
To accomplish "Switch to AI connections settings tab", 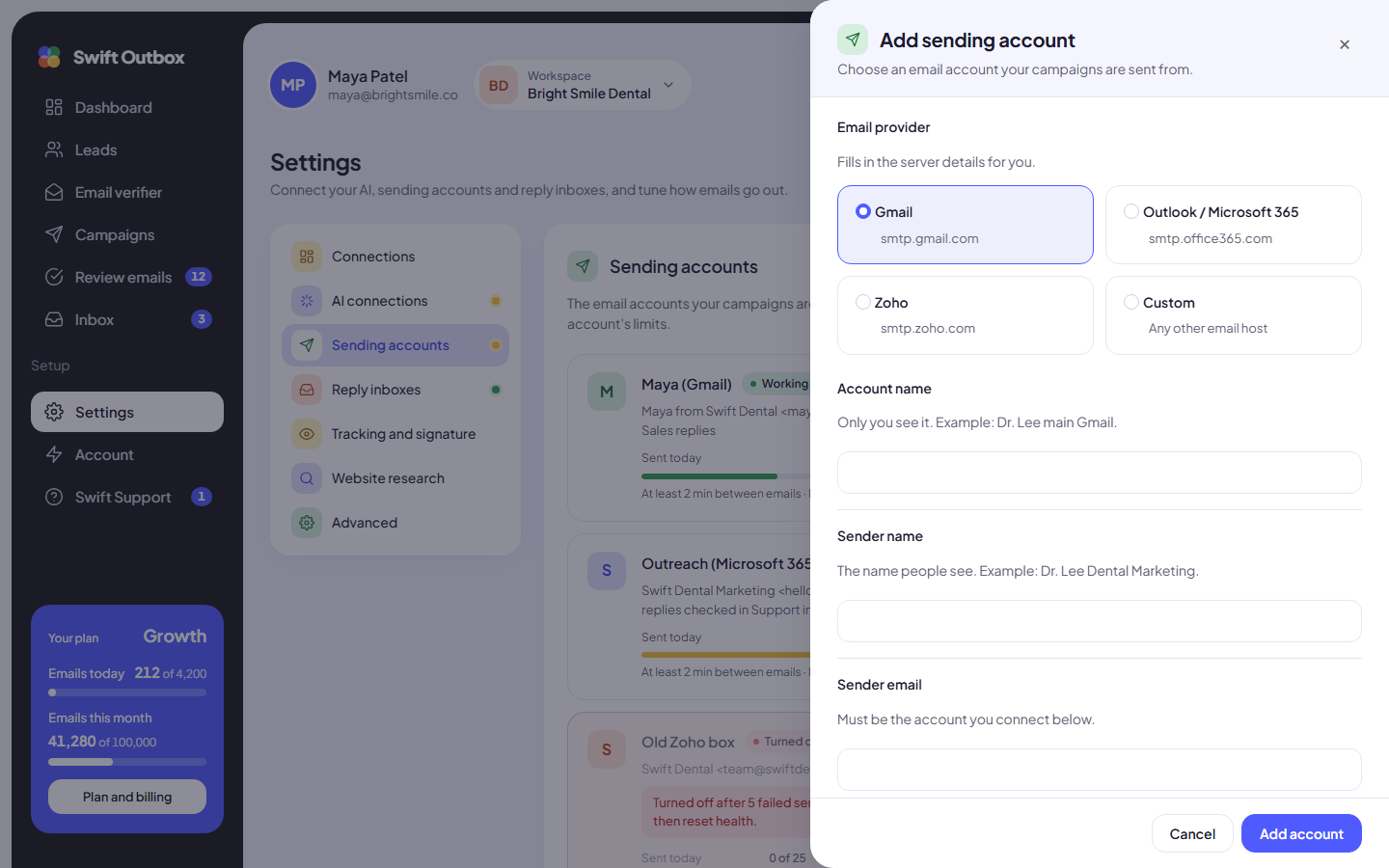I will pyautogui.click(x=395, y=301).
